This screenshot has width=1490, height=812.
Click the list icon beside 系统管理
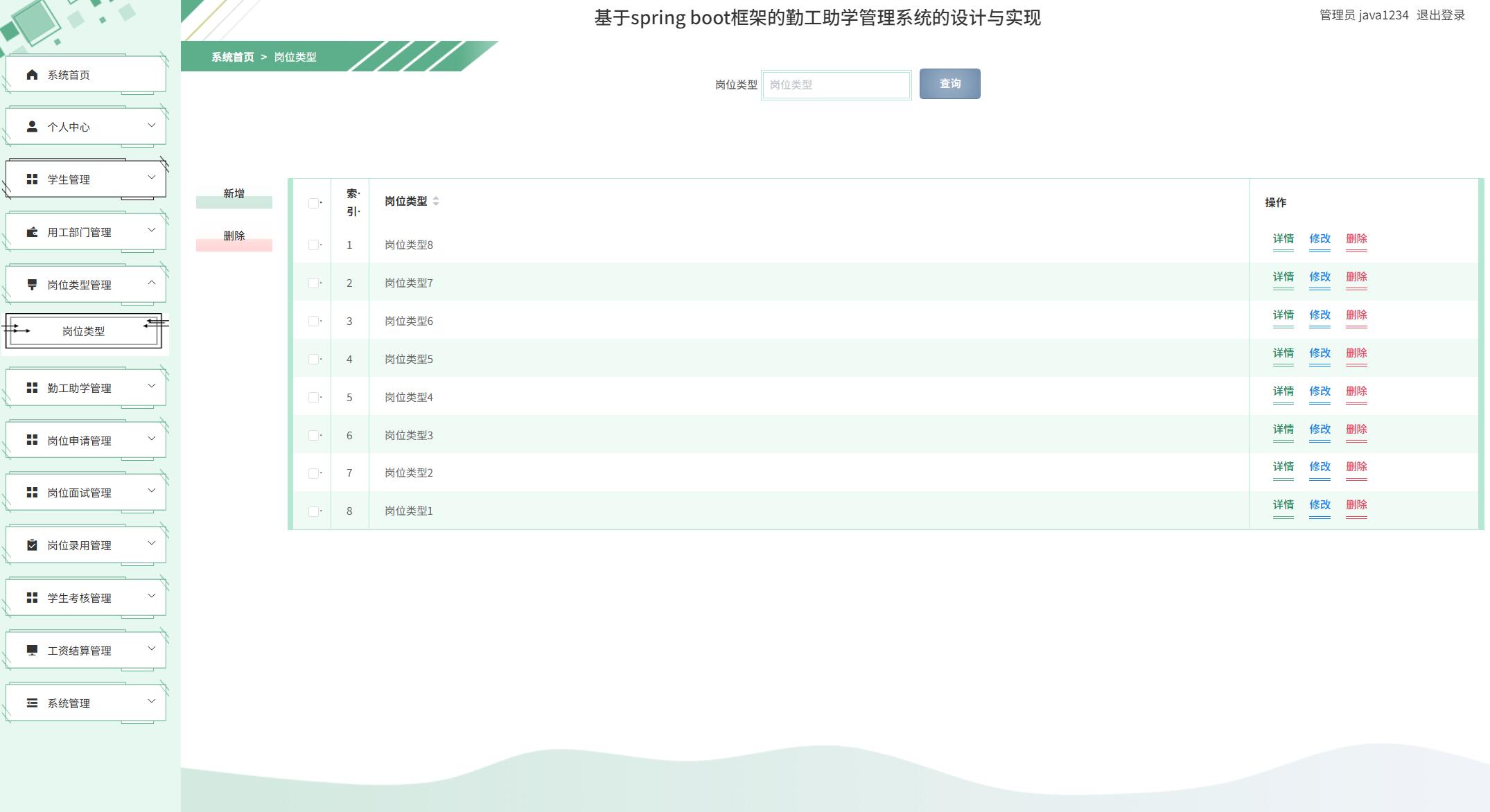coord(32,703)
